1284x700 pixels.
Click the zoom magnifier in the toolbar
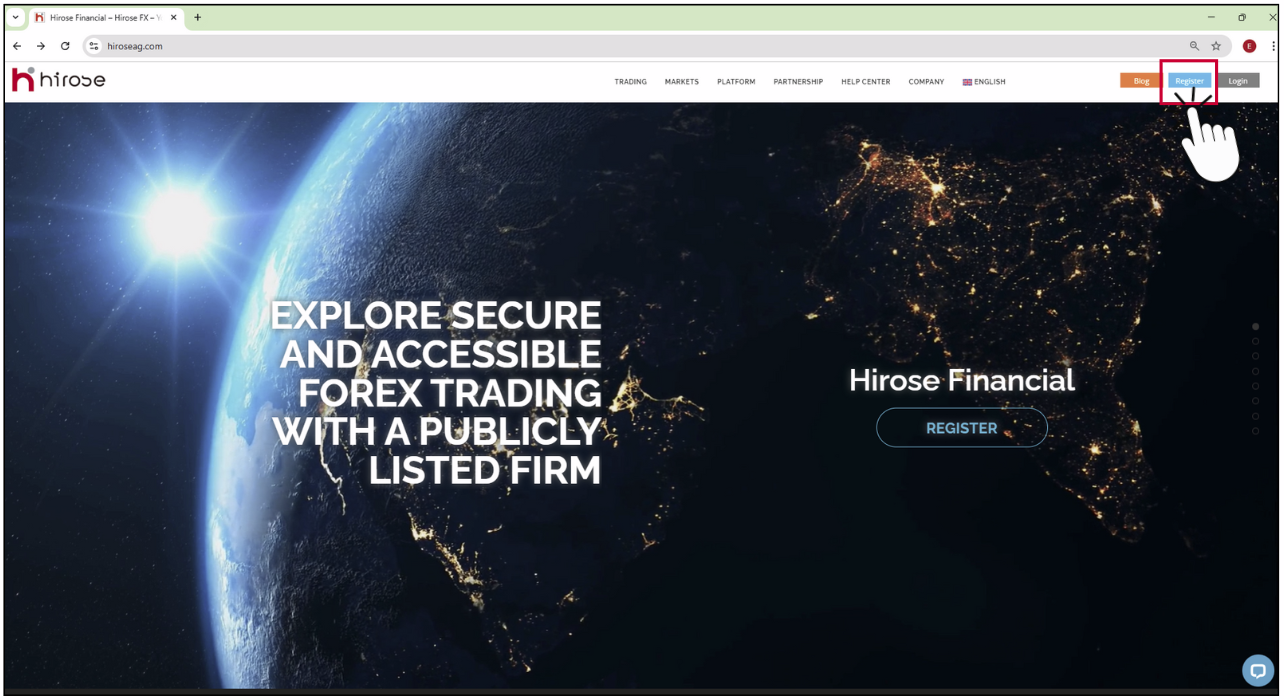[1194, 45]
